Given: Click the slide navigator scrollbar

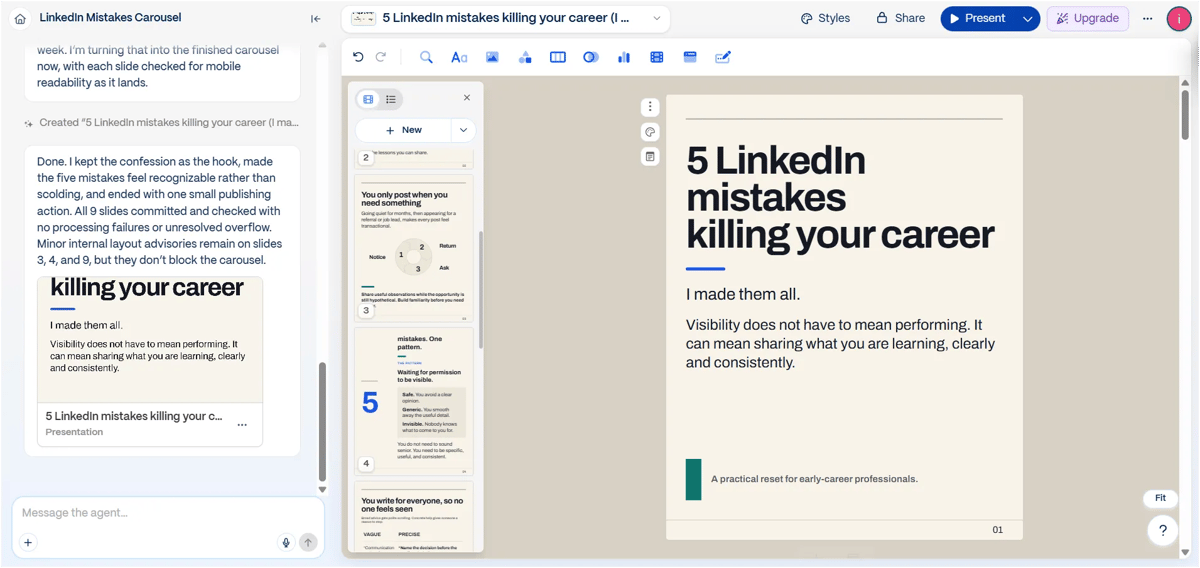Looking at the screenshot, I should [x=481, y=290].
